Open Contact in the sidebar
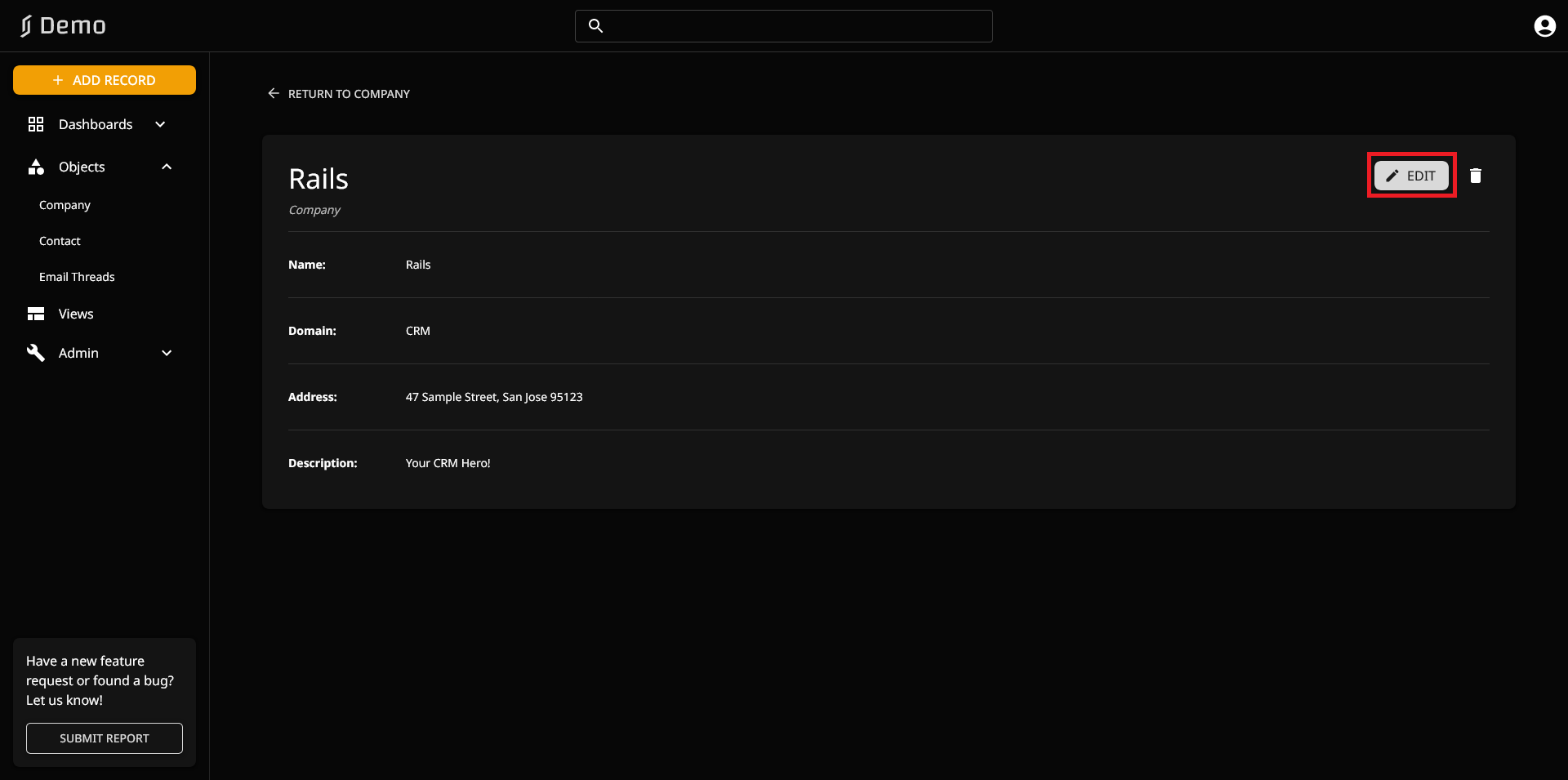Screen dimensions: 1568x780 point(60,241)
